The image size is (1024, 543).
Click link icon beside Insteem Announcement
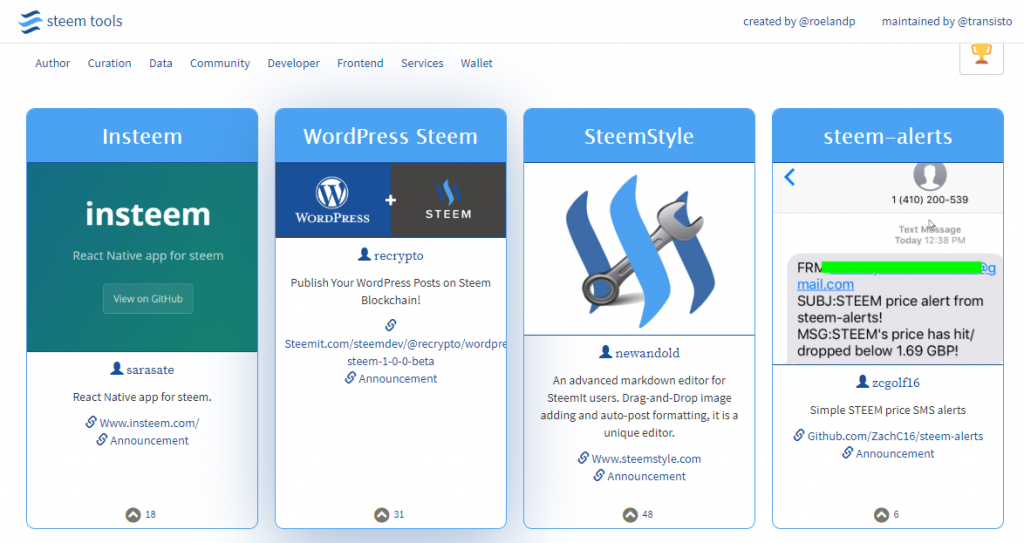(101, 440)
